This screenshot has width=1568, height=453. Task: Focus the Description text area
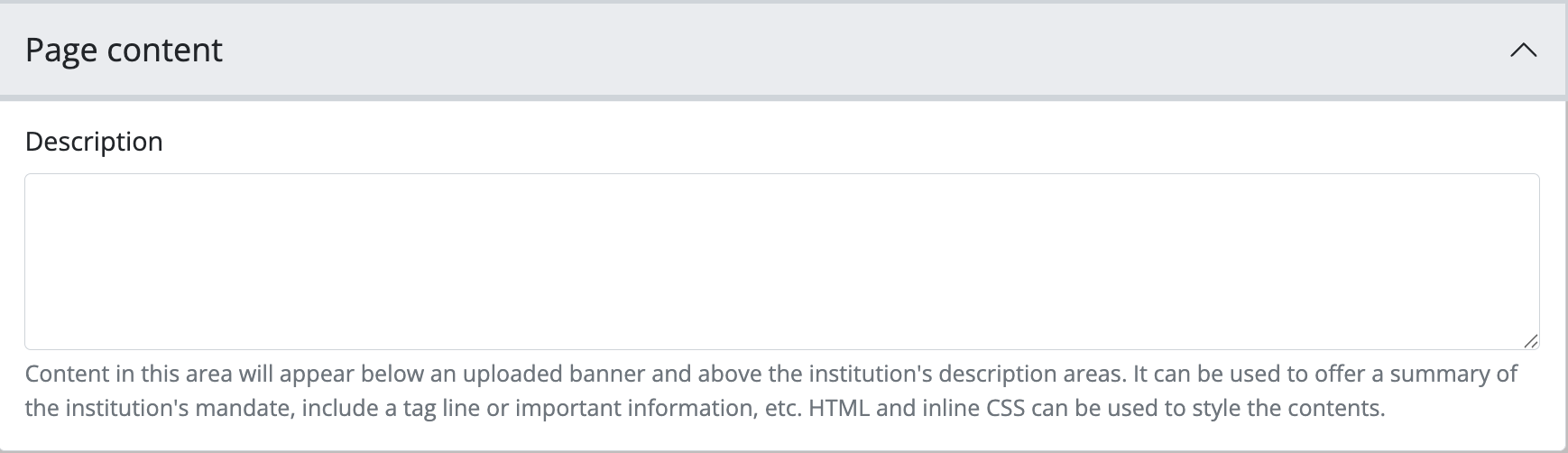tap(781, 261)
